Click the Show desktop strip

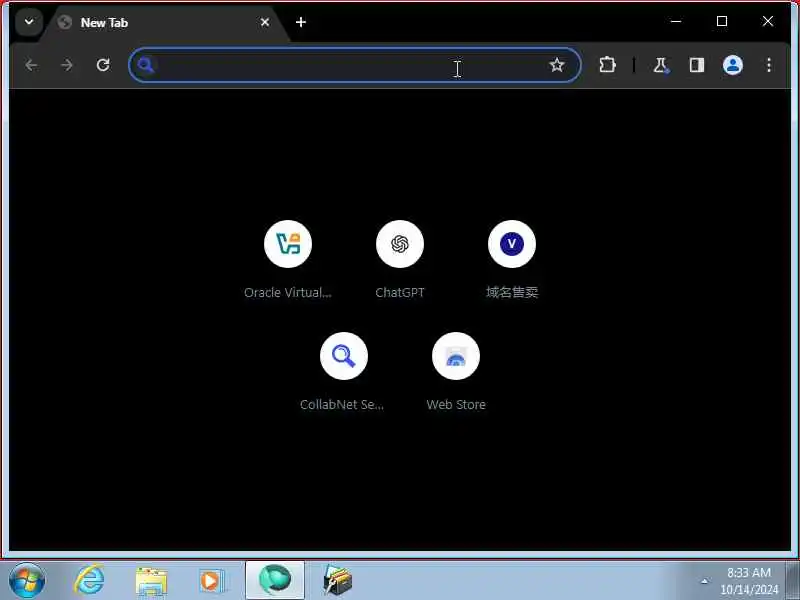point(793,581)
